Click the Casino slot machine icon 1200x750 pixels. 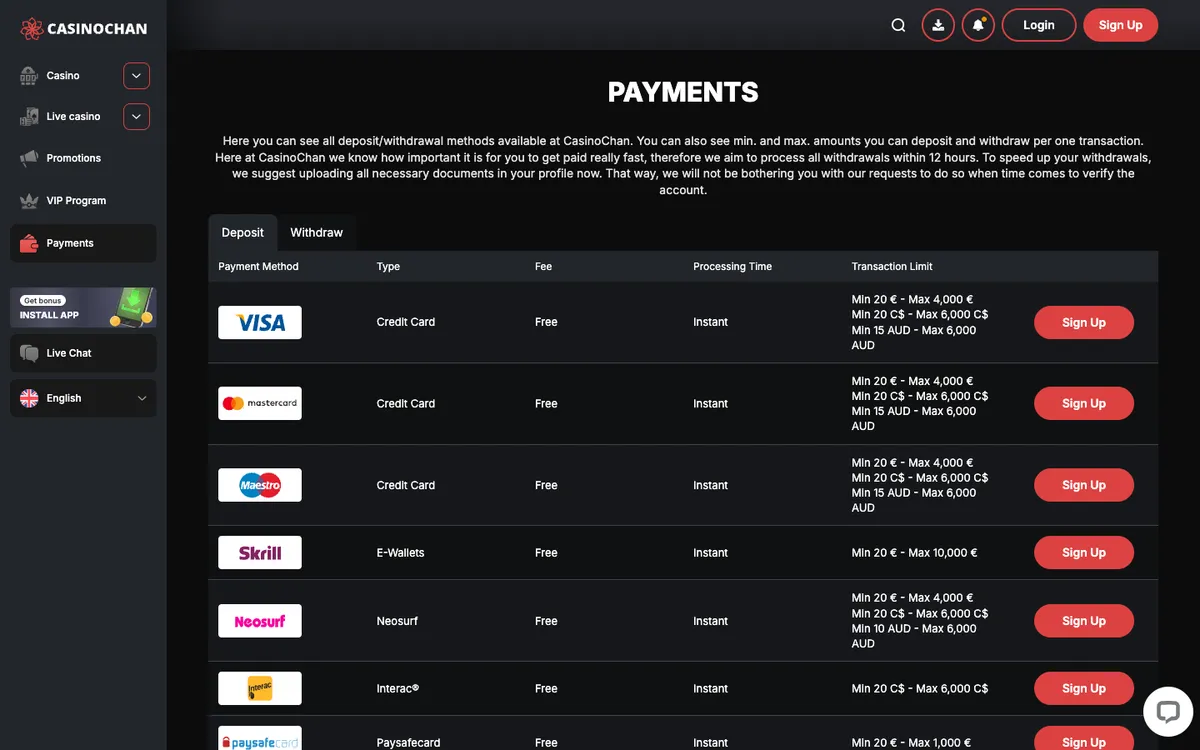pyautogui.click(x=29, y=75)
